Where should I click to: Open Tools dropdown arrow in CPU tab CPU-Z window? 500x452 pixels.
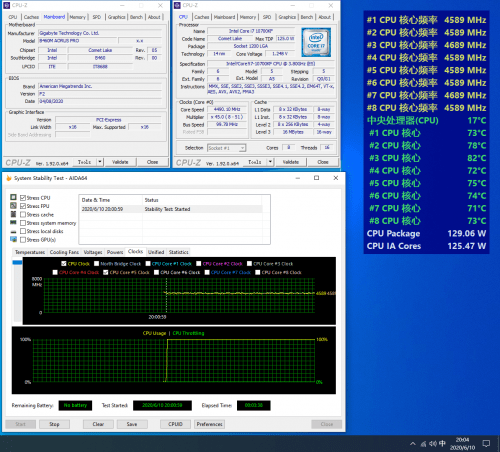(x=270, y=162)
